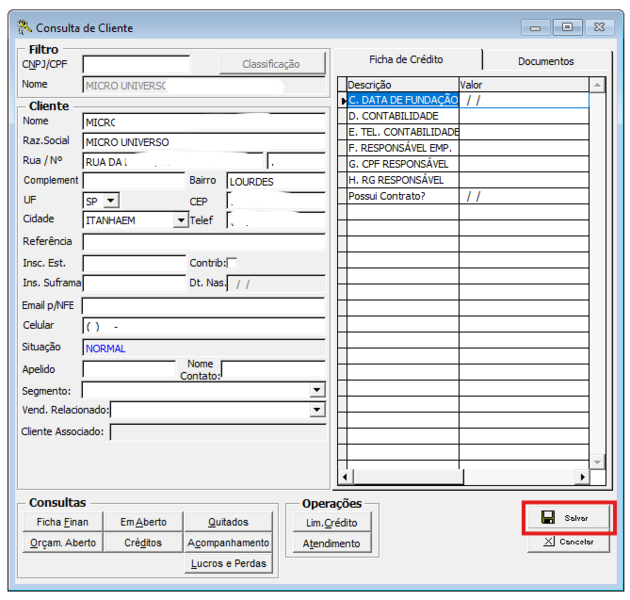Viewport: 630px width, 600px height.
Task: Click the grid horizontal scrollbar thumb
Action: pyautogui.click(x=408, y=477)
